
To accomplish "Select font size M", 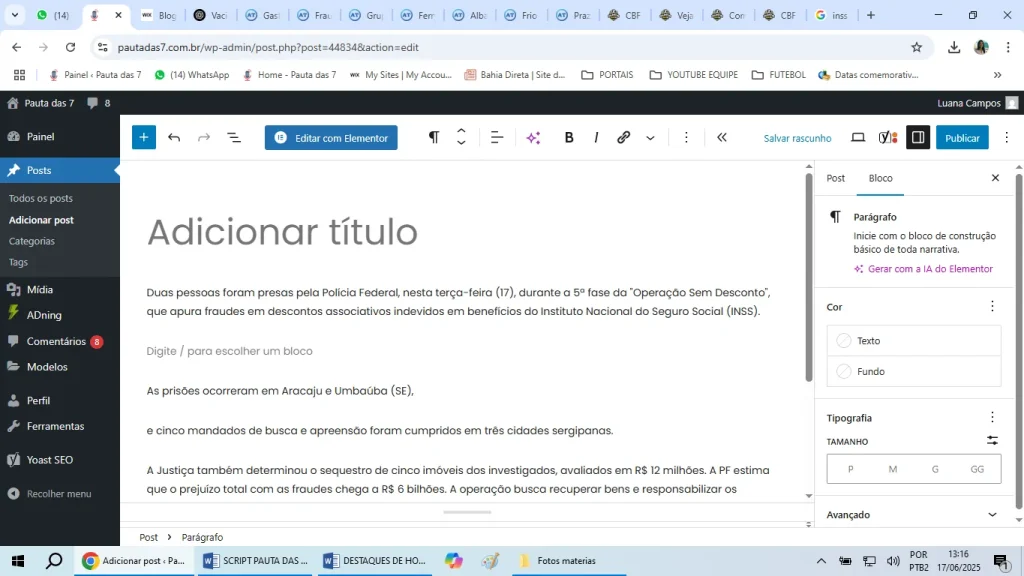I will pos(893,469).
